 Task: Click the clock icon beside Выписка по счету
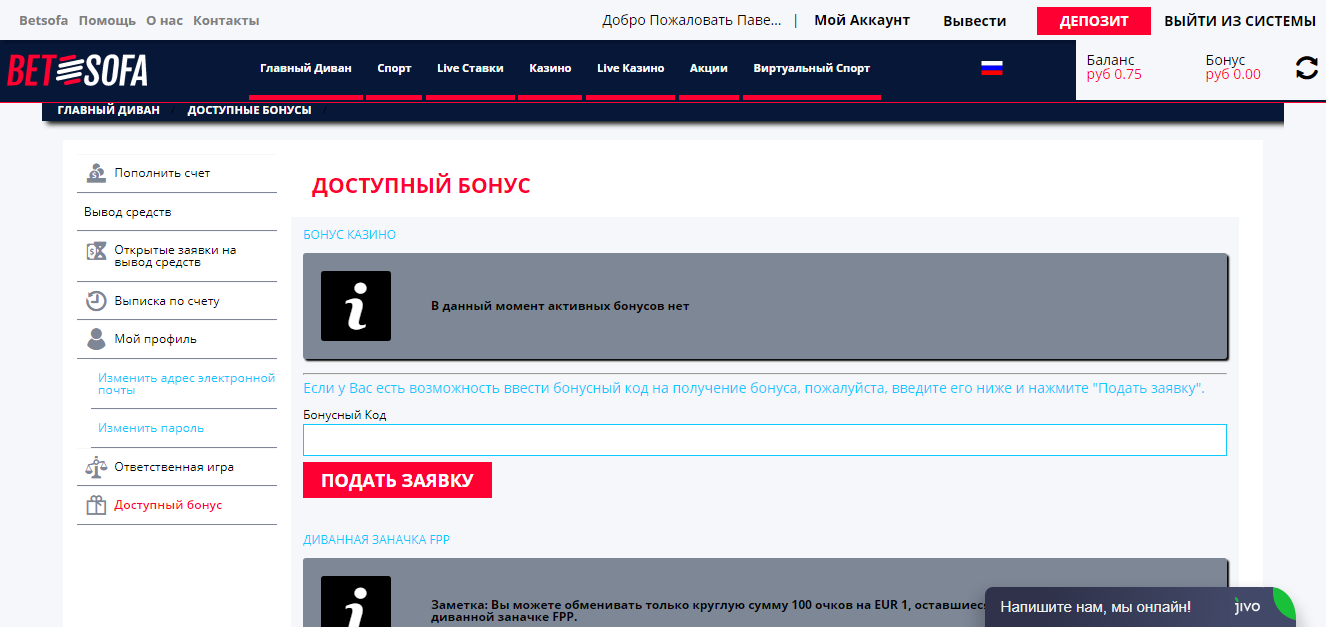(96, 300)
